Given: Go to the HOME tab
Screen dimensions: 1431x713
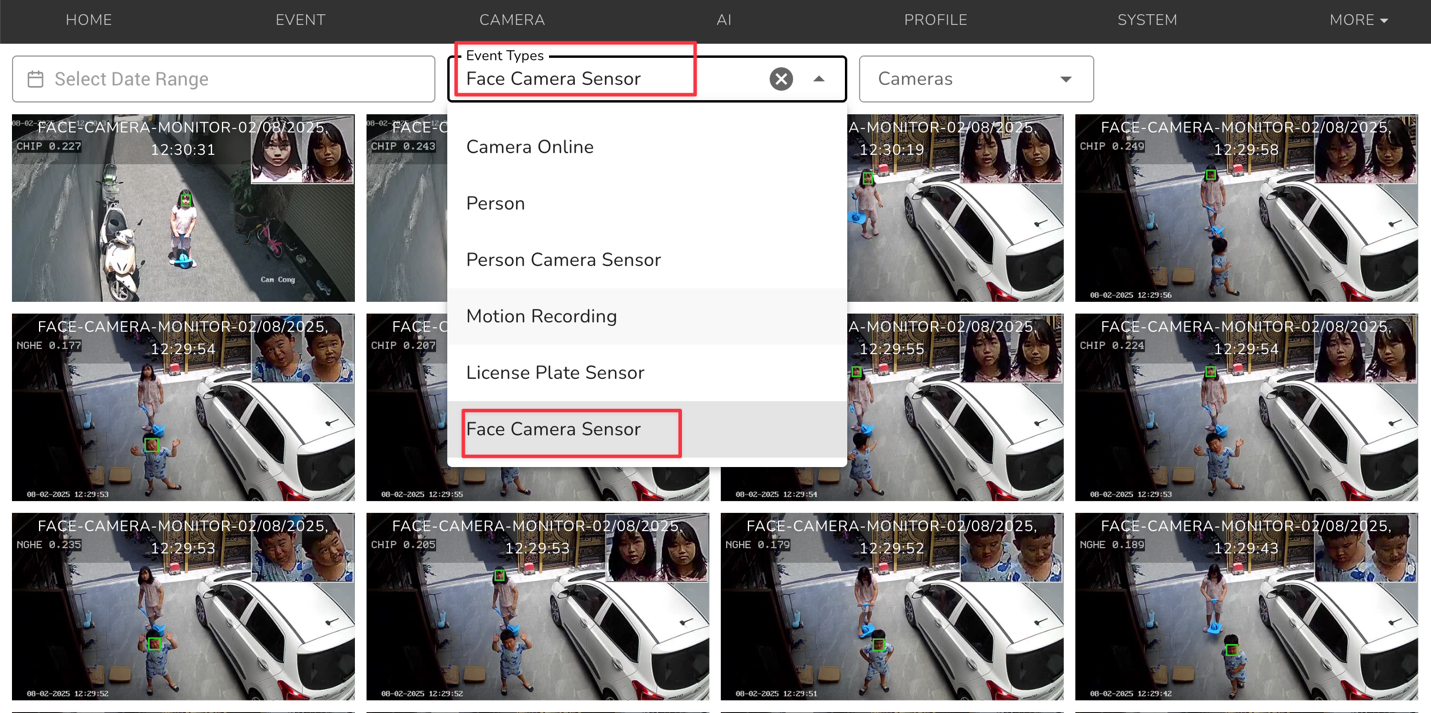Looking at the screenshot, I should click(88, 20).
